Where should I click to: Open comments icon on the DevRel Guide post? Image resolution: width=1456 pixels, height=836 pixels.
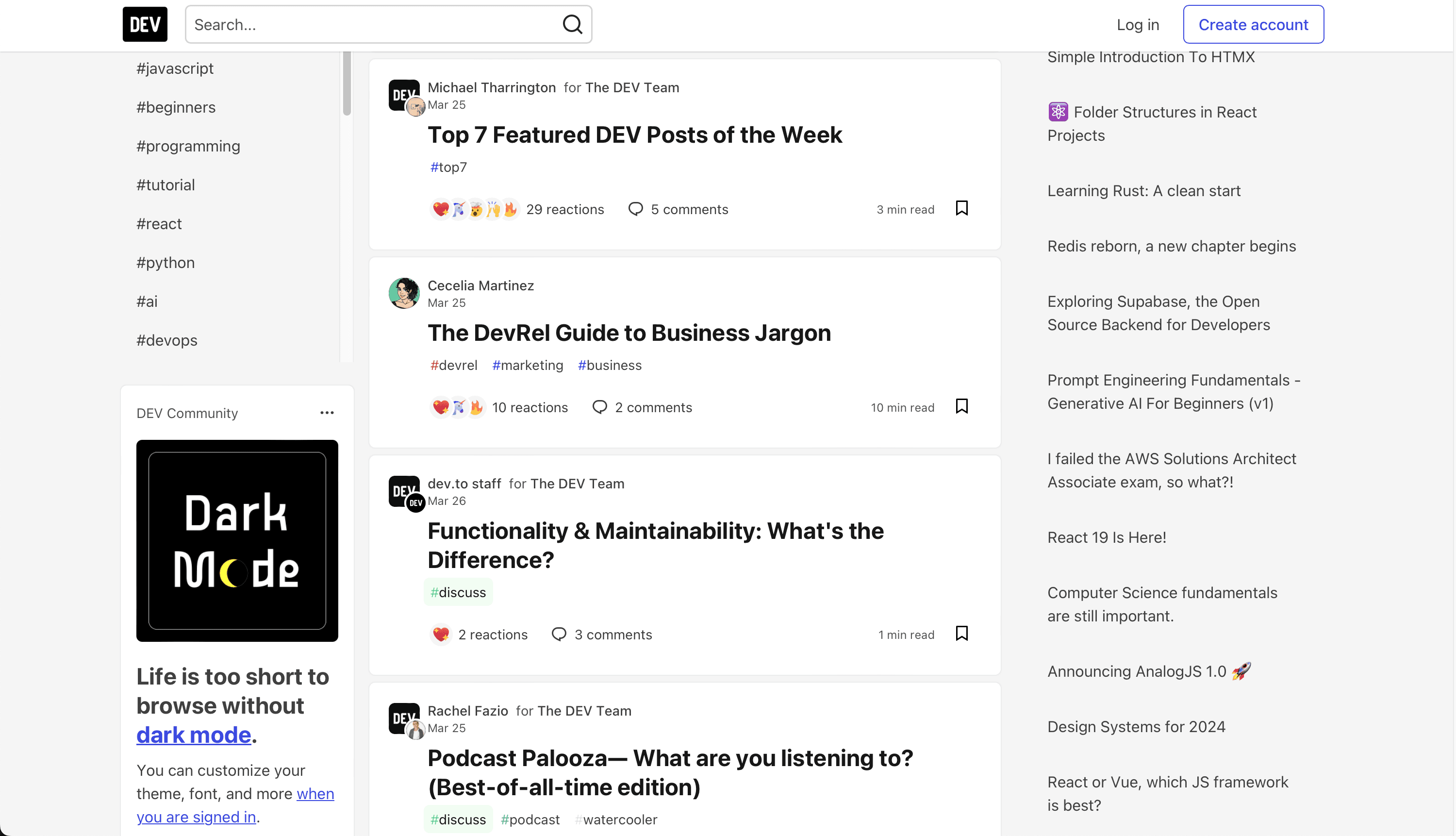pyautogui.click(x=599, y=407)
